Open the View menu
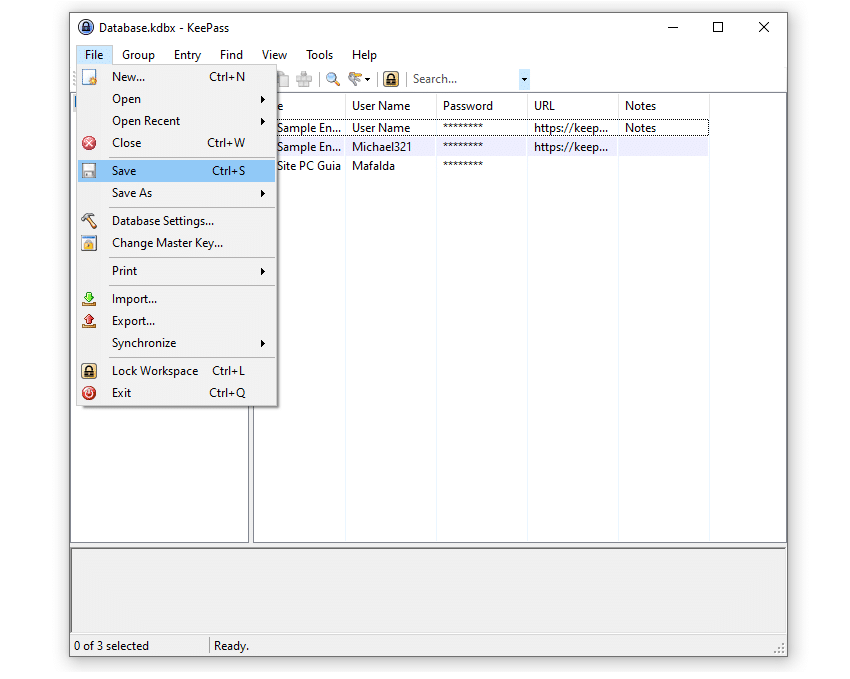850x679 pixels. (x=274, y=55)
